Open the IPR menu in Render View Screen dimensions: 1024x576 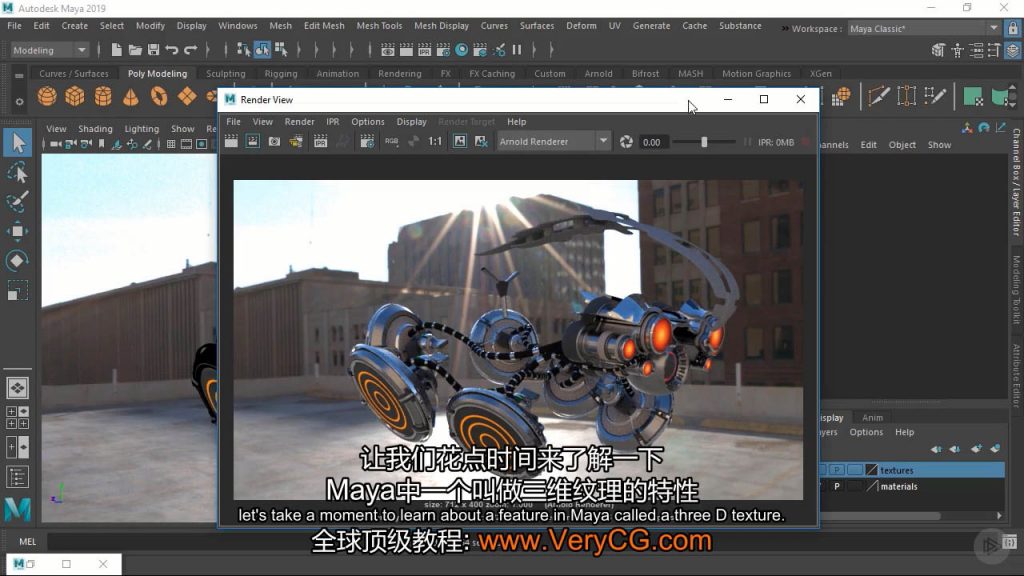coord(332,121)
